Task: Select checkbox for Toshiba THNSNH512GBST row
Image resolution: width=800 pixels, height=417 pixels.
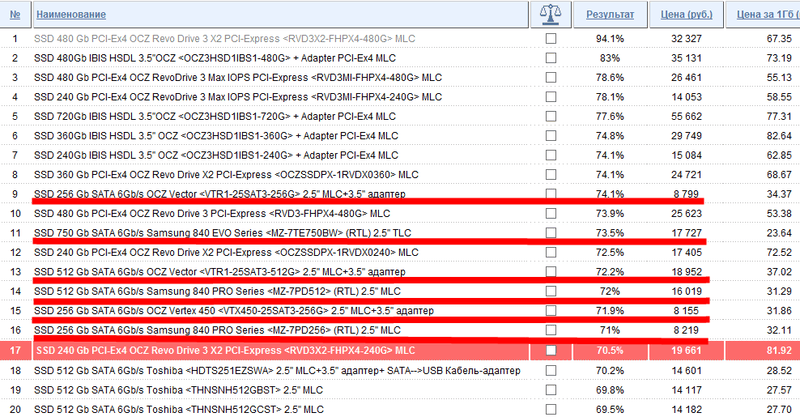Action: 551,390
